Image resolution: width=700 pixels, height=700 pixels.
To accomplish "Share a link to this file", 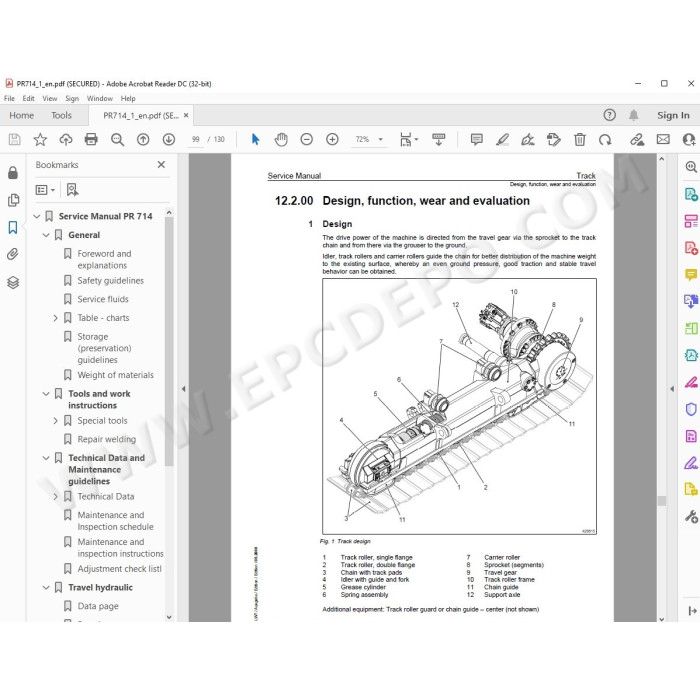I will [x=637, y=140].
